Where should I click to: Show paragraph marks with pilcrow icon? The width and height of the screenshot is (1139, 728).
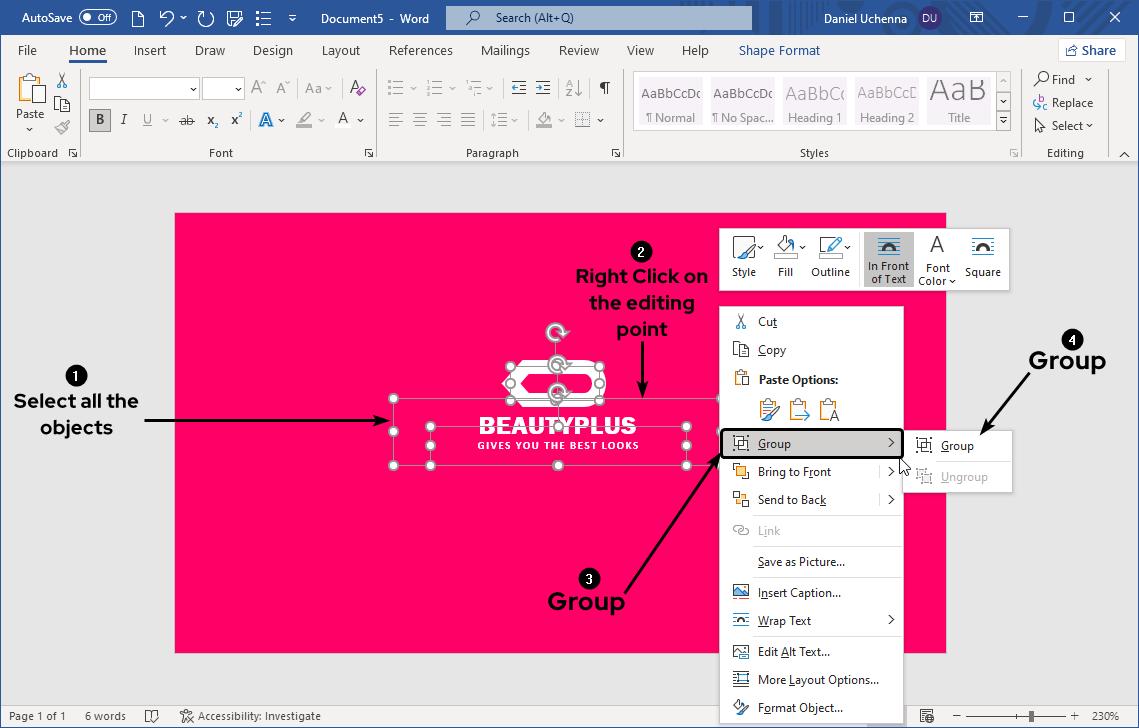tap(604, 88)
